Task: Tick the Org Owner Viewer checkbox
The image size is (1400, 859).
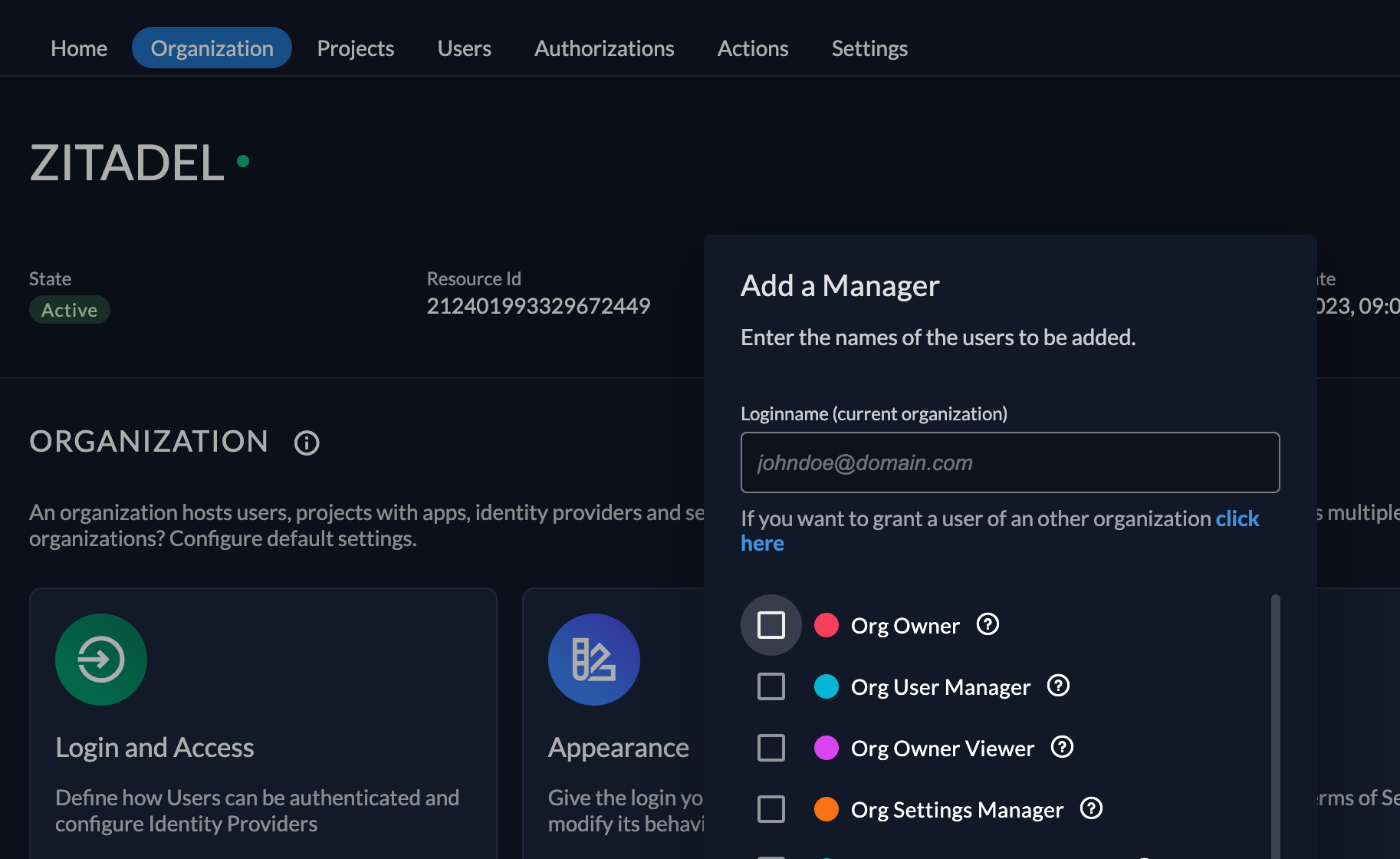Action: point(771,748)
